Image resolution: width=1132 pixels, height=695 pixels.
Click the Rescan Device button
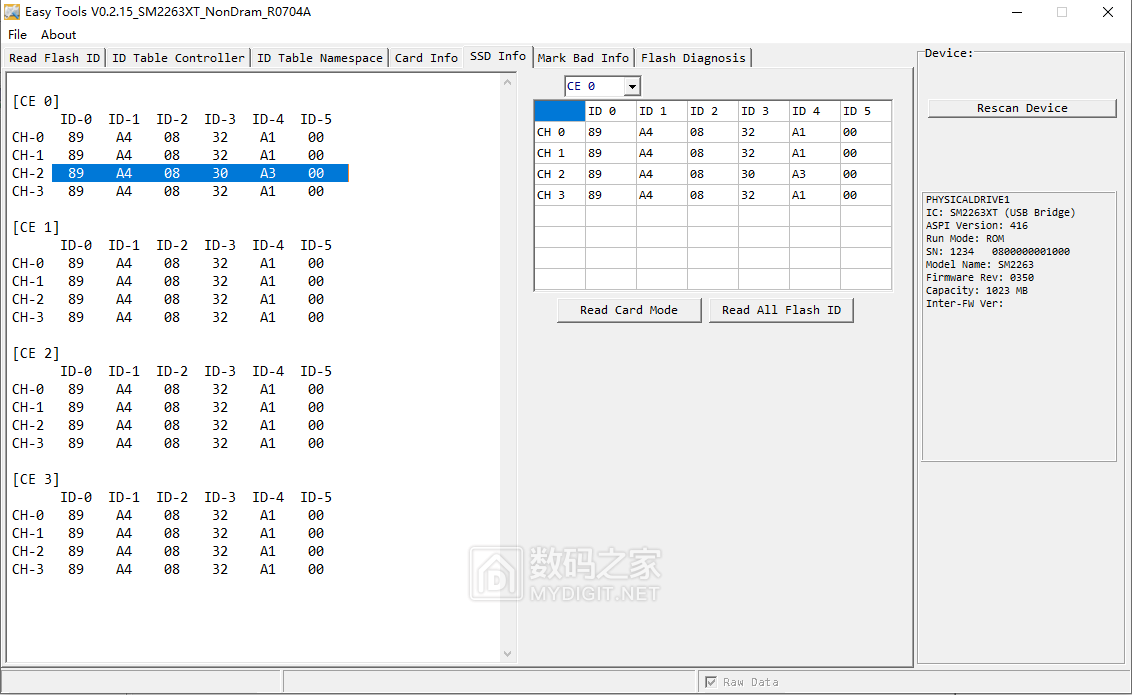point(1021,107)
